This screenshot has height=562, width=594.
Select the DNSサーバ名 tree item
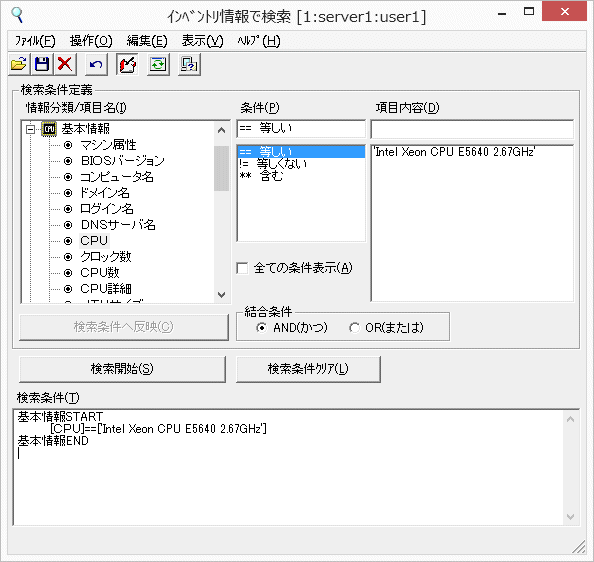pyautogui.click(x=118, y=225)
